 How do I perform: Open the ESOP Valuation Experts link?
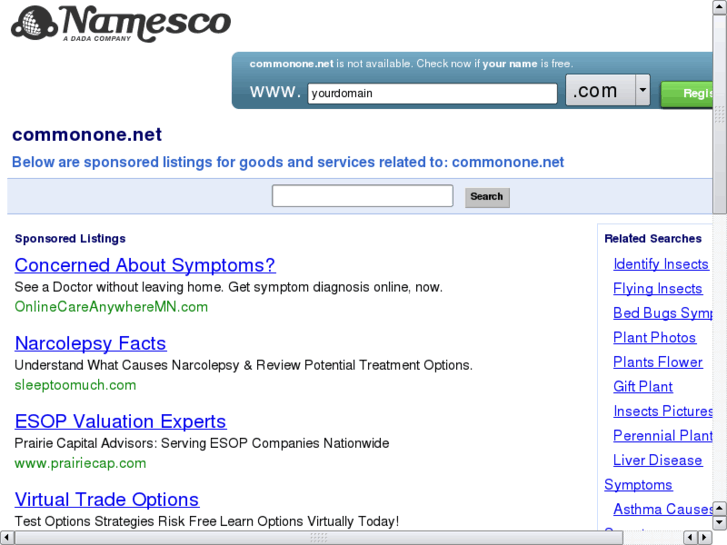coord(121,422)
